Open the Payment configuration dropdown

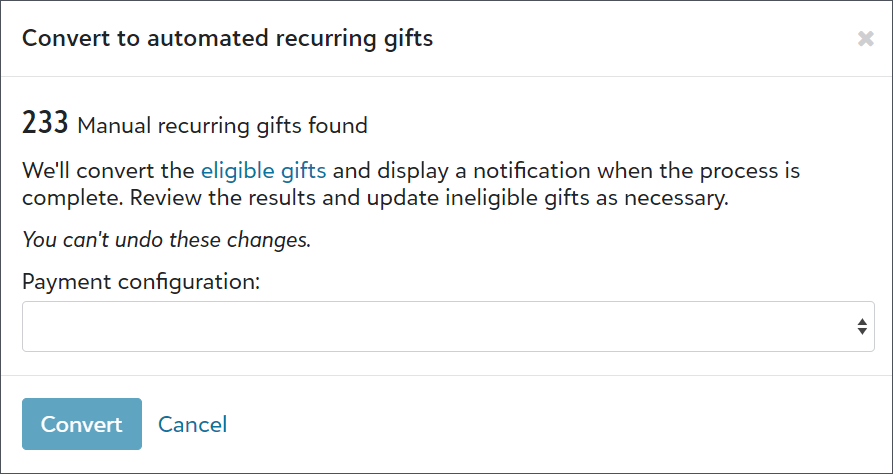click(x=448, y=326)
